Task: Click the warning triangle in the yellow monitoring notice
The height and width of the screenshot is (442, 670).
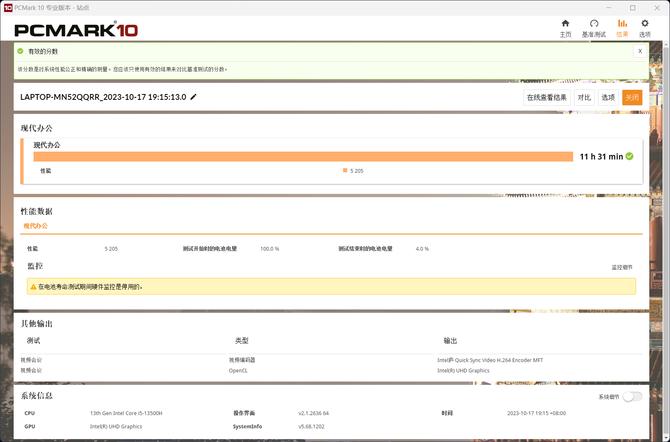Action: [x=33, y=287]
